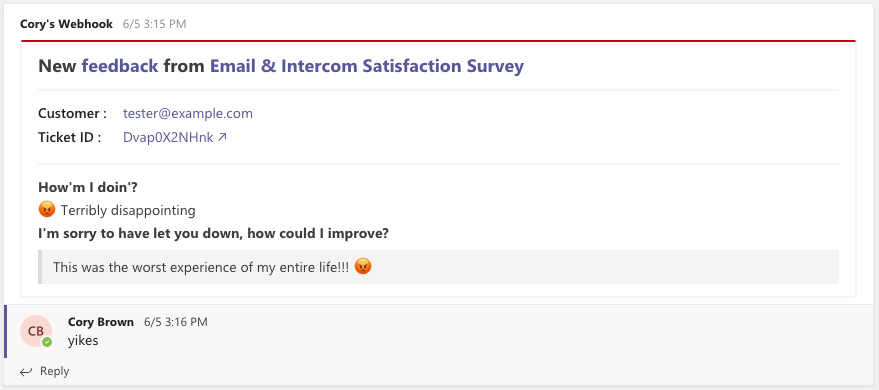This screenshot has width=879, height=390.
Task: Click the green available status badge
Action: pos(47,342)
